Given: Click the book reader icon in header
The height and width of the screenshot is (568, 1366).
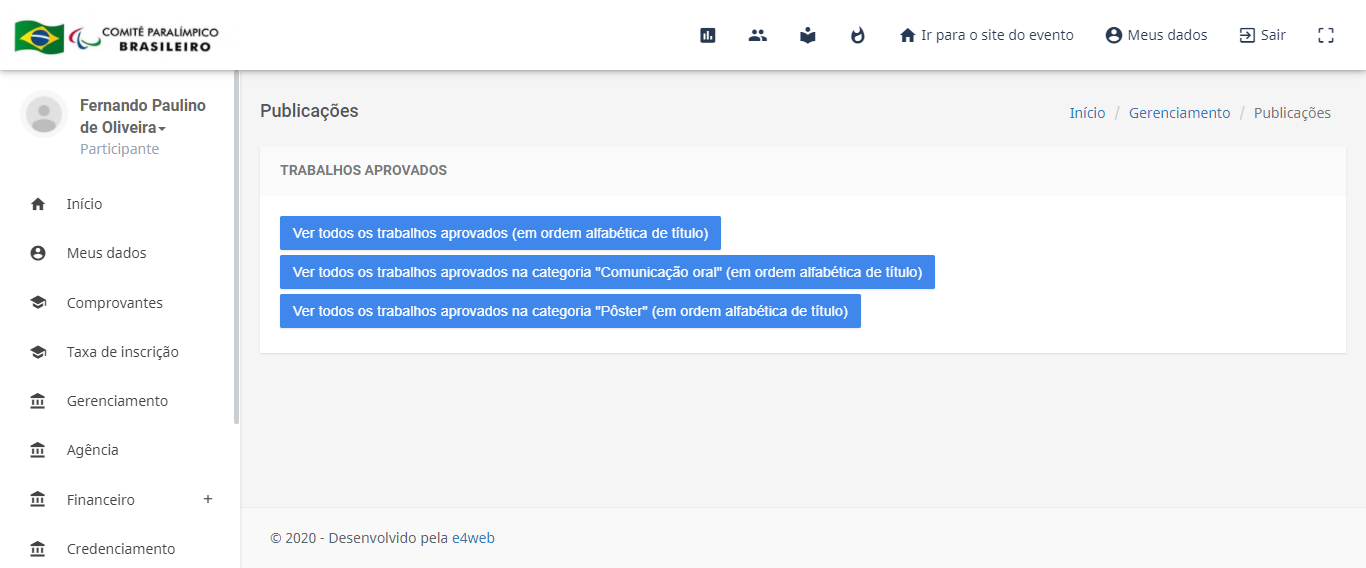Looking at the screenshot, I should tap(808, 35).
